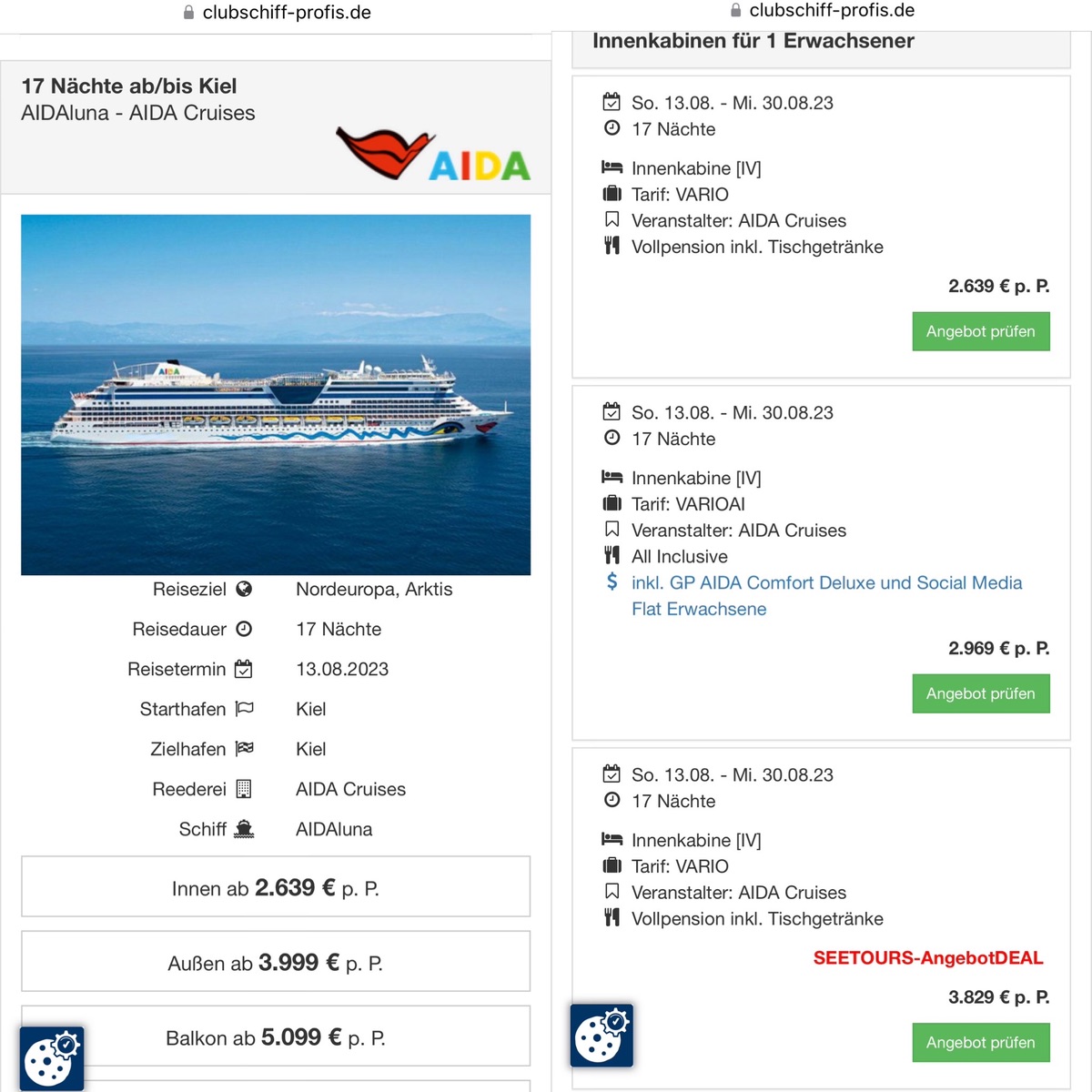Select Innen ab 2.639 € option

[x=276, y=886]
